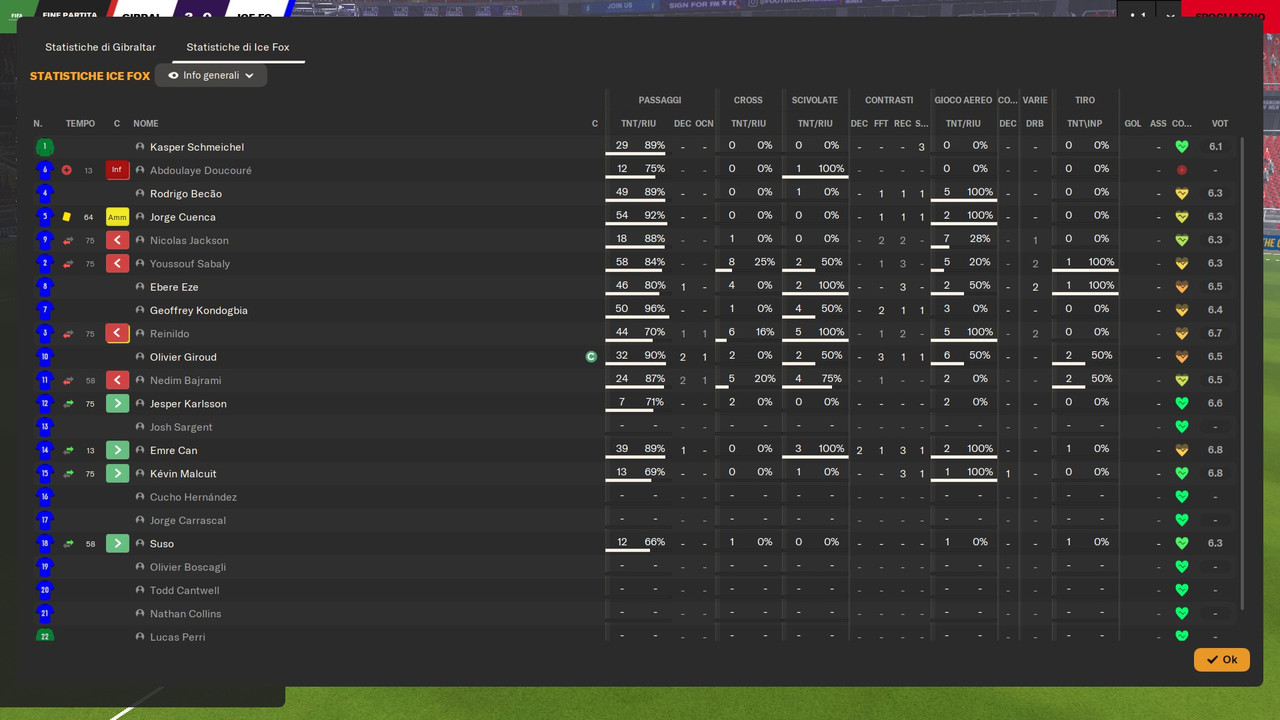Click the TEMPO column header

(x=80, y=124)
